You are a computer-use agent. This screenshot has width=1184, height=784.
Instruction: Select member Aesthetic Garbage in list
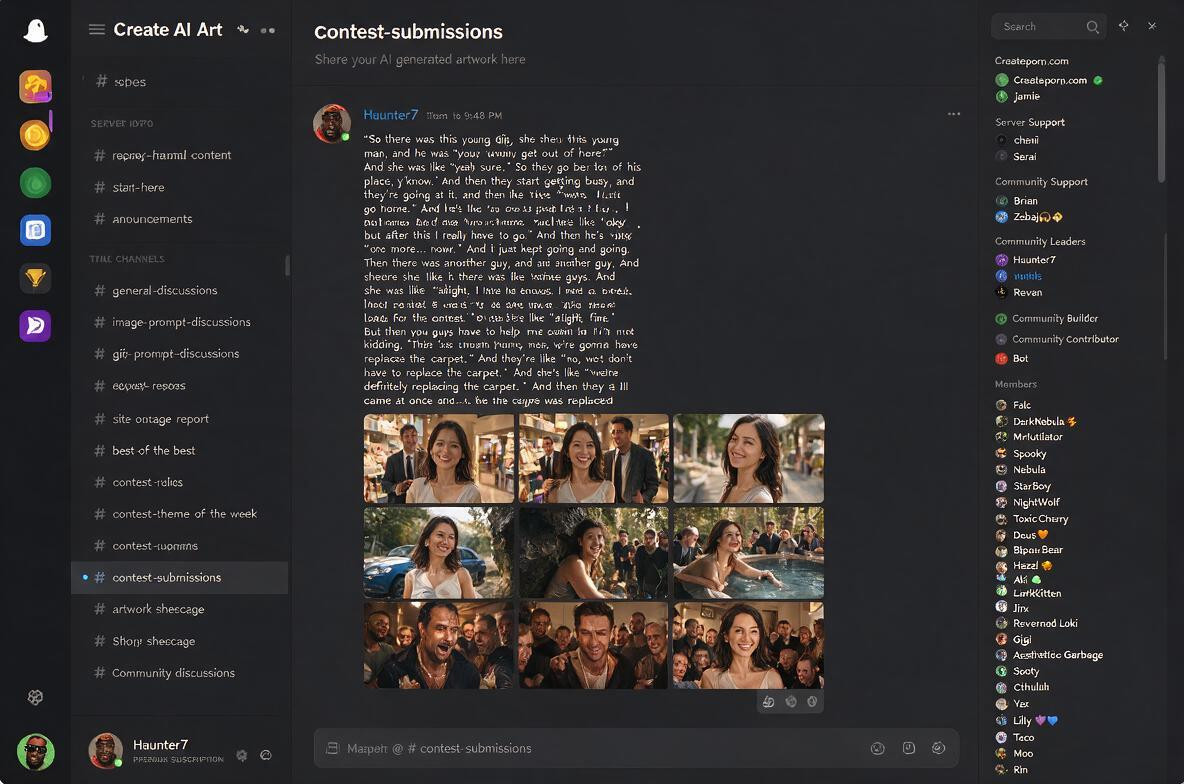(1049, 655)
